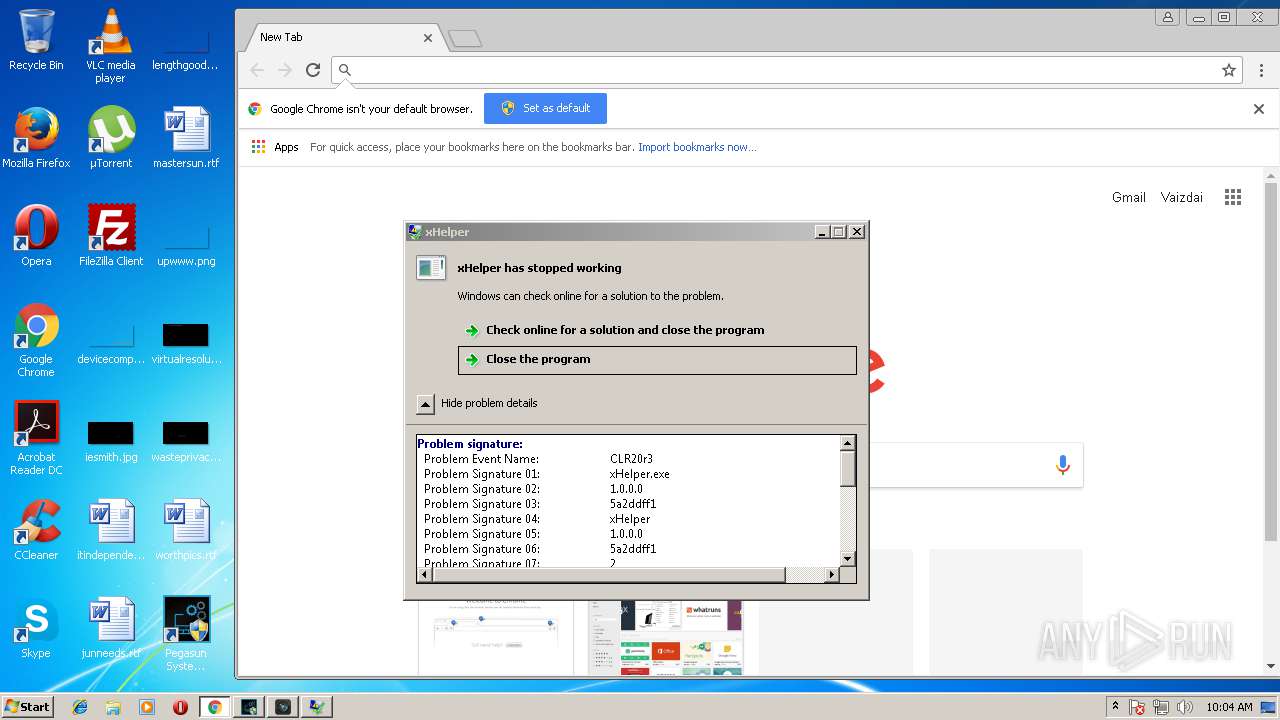Launch Mozilla Firefox from desktop
1280x720 pixels.
(x=36, y=138)
